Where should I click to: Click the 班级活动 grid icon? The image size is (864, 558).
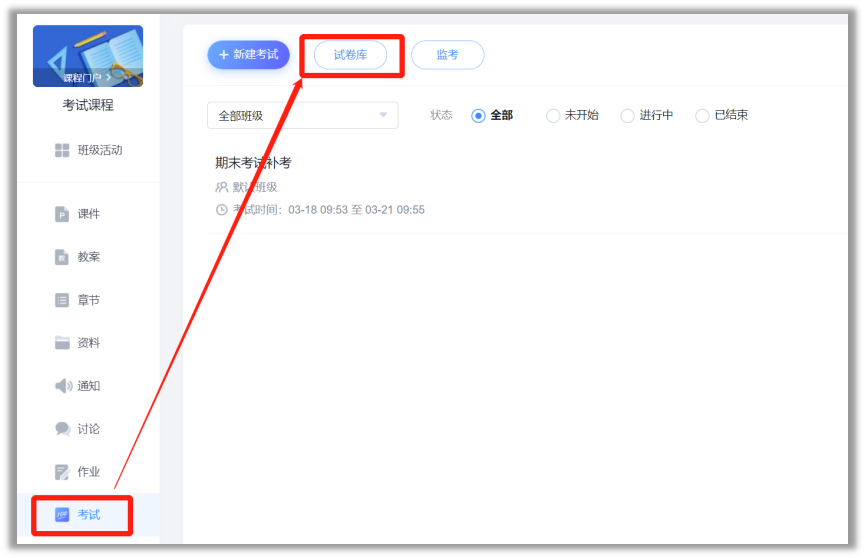coord(62,150)
